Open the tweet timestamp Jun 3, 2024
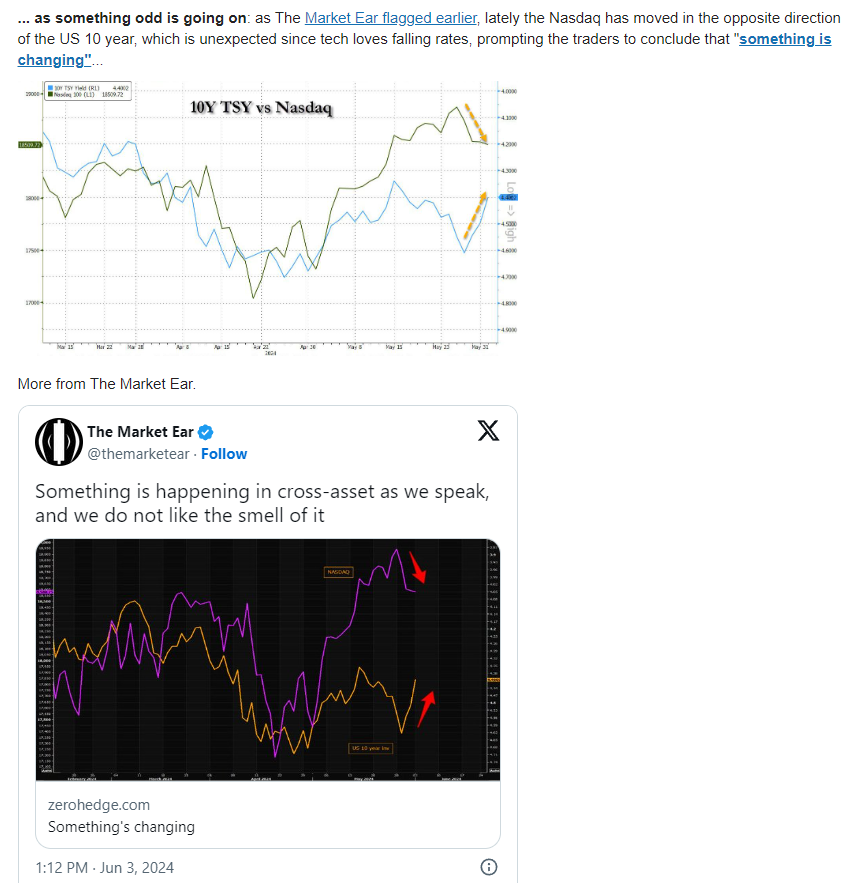The height and width of the screenshot is (883, 858). [104, 867]
